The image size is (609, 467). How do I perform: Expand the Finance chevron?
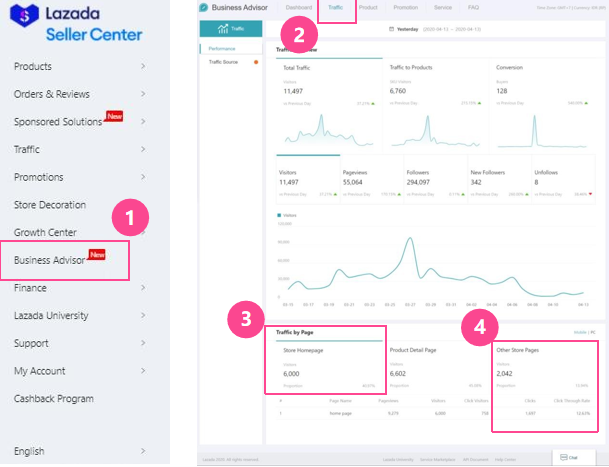[x=143, y=288]
